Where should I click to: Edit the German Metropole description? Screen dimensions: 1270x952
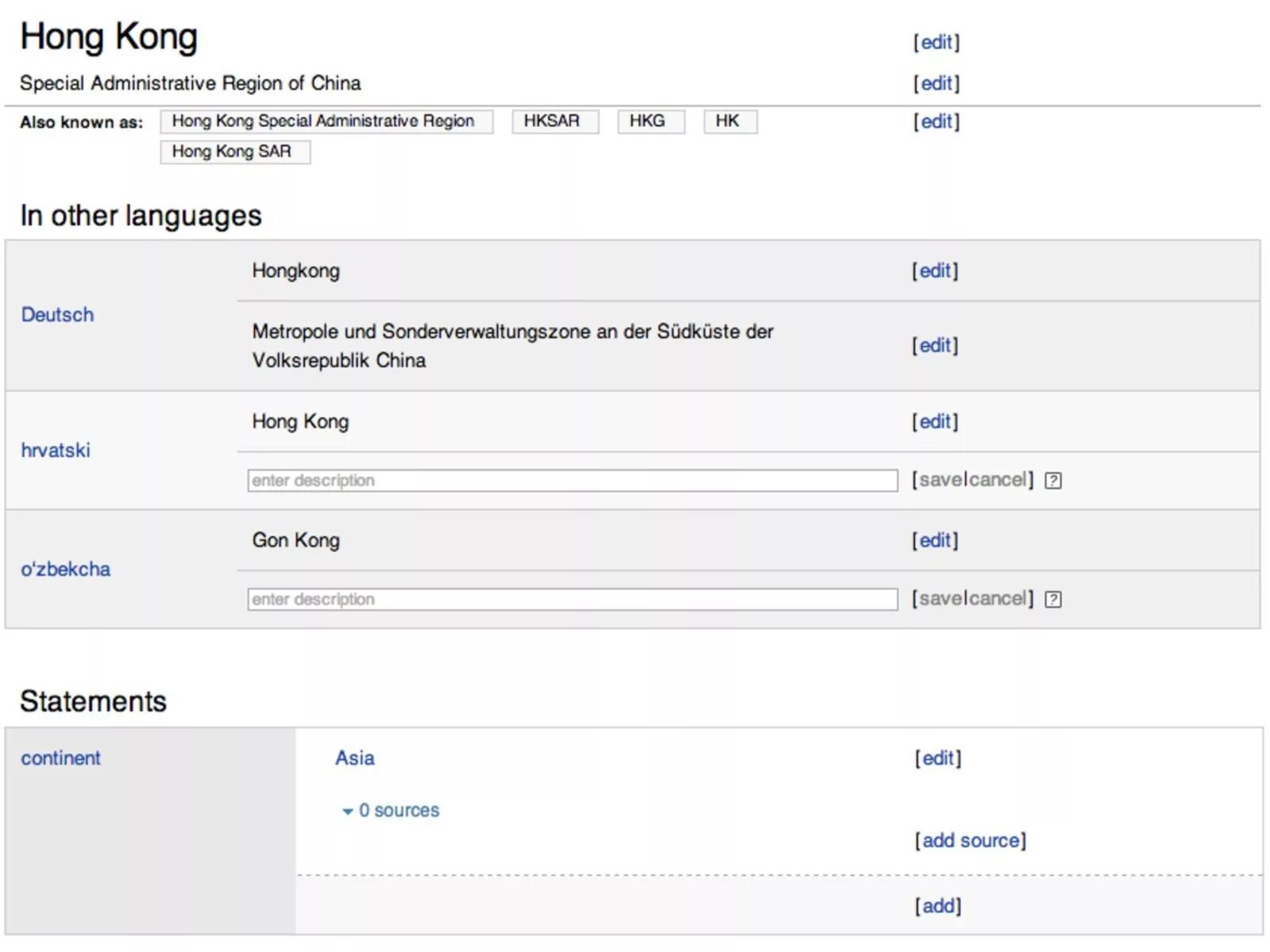click(x=935, y=345)
